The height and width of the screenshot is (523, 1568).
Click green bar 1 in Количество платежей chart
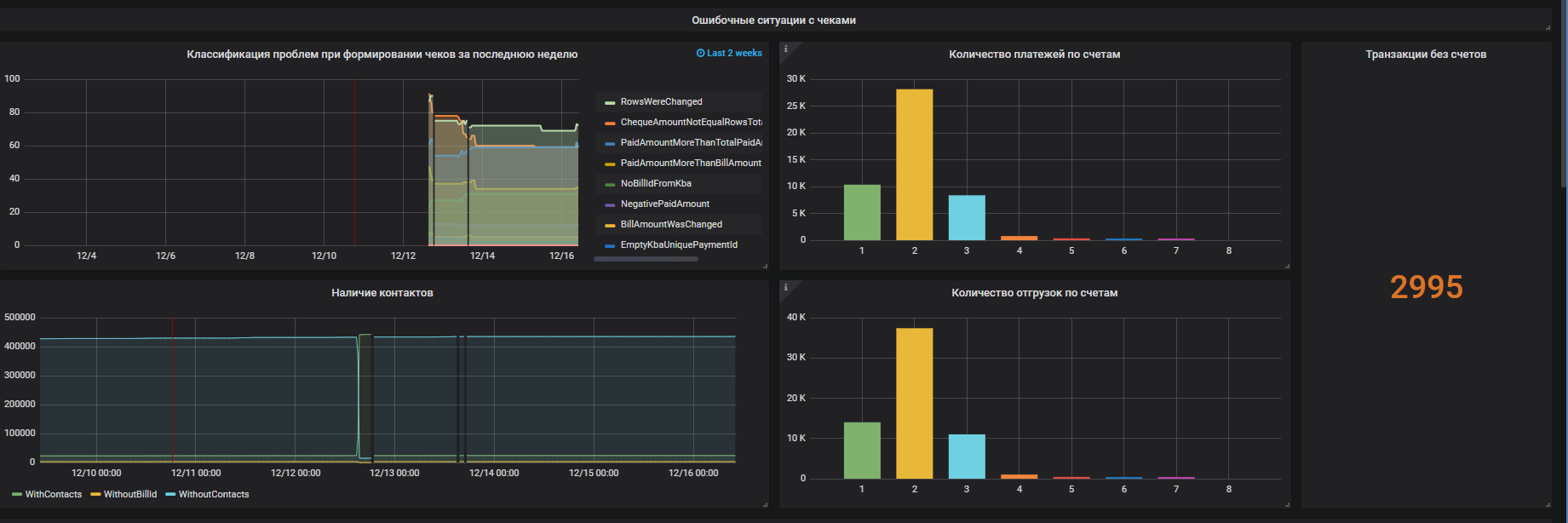tap(862, 212)
